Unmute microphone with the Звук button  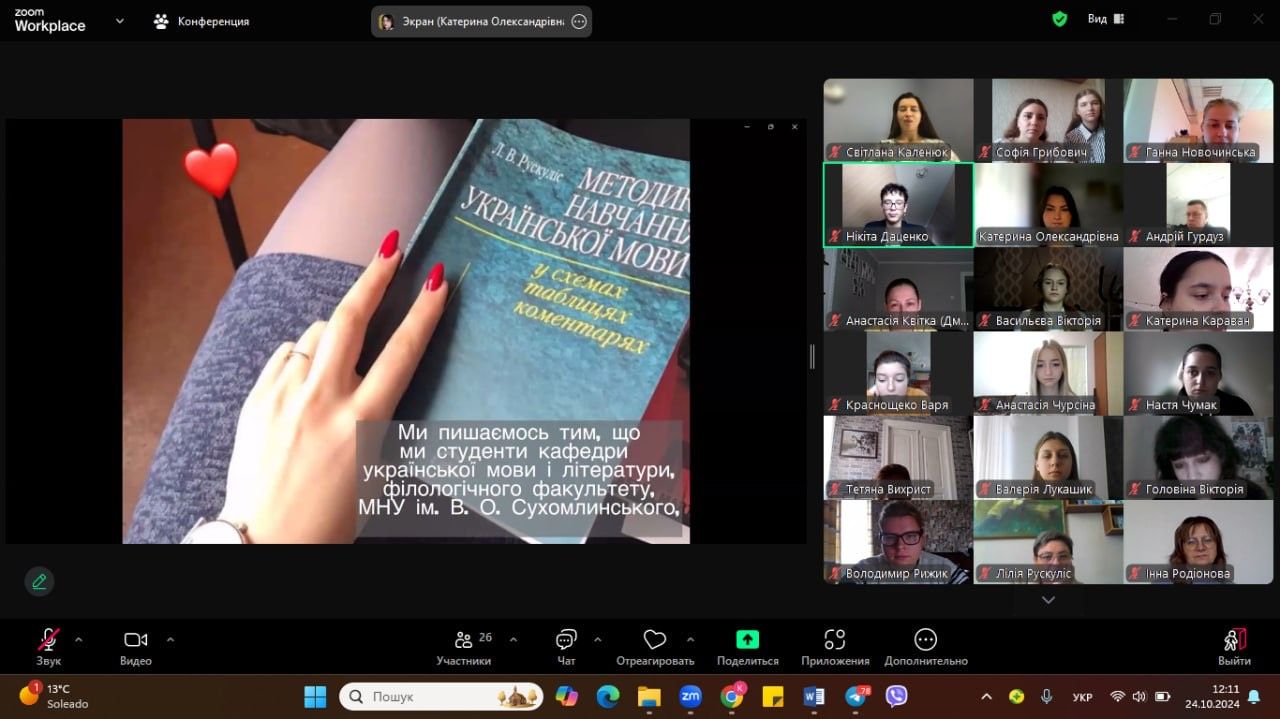pos(48,640)
